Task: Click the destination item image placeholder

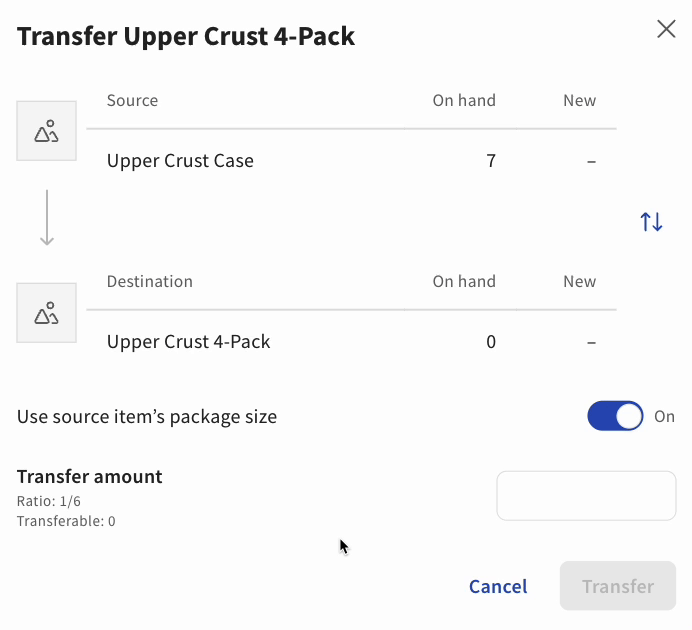Action: coord(47,313)
